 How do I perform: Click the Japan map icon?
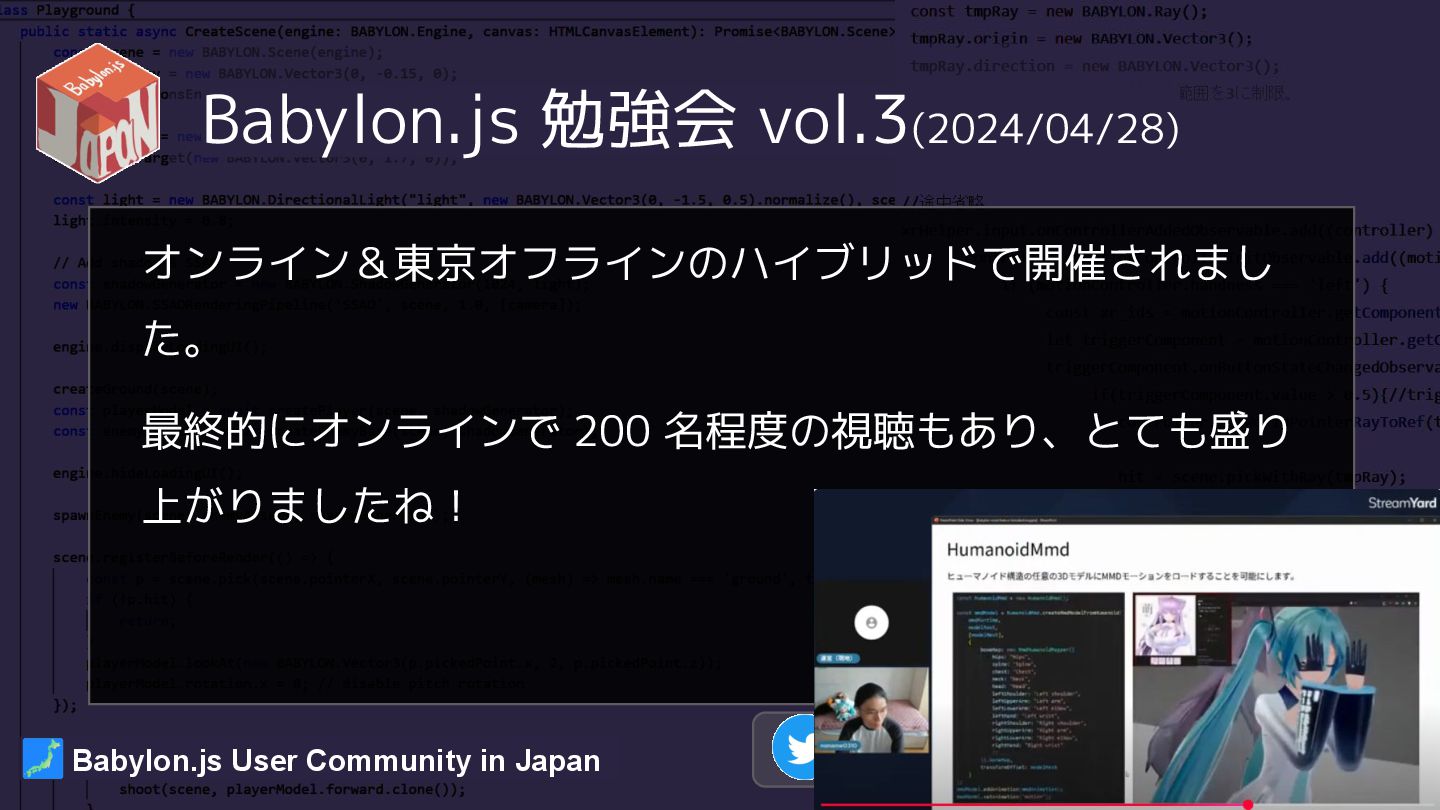[42, 759]
